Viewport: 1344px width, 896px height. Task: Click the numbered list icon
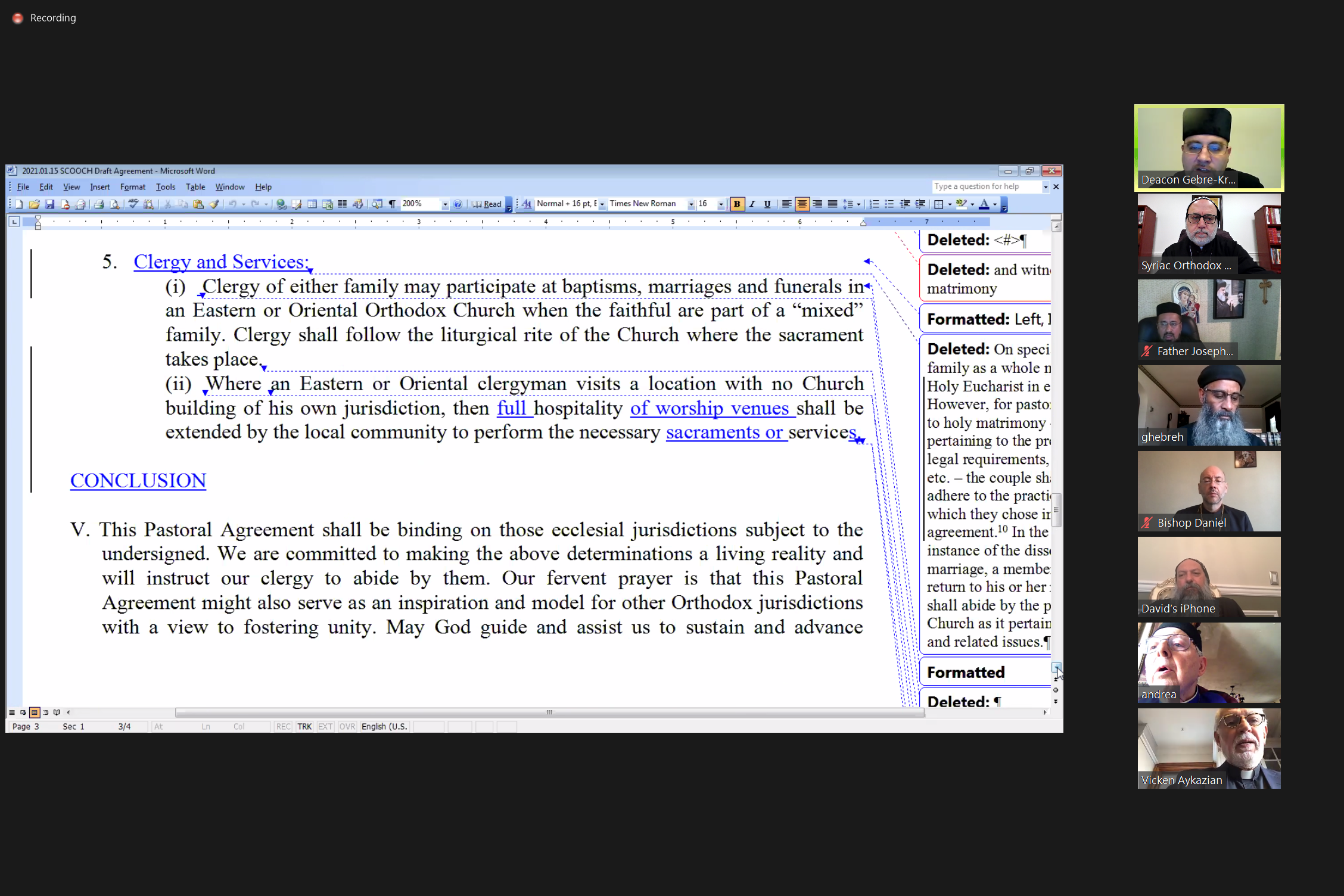[x=874, y=204]
